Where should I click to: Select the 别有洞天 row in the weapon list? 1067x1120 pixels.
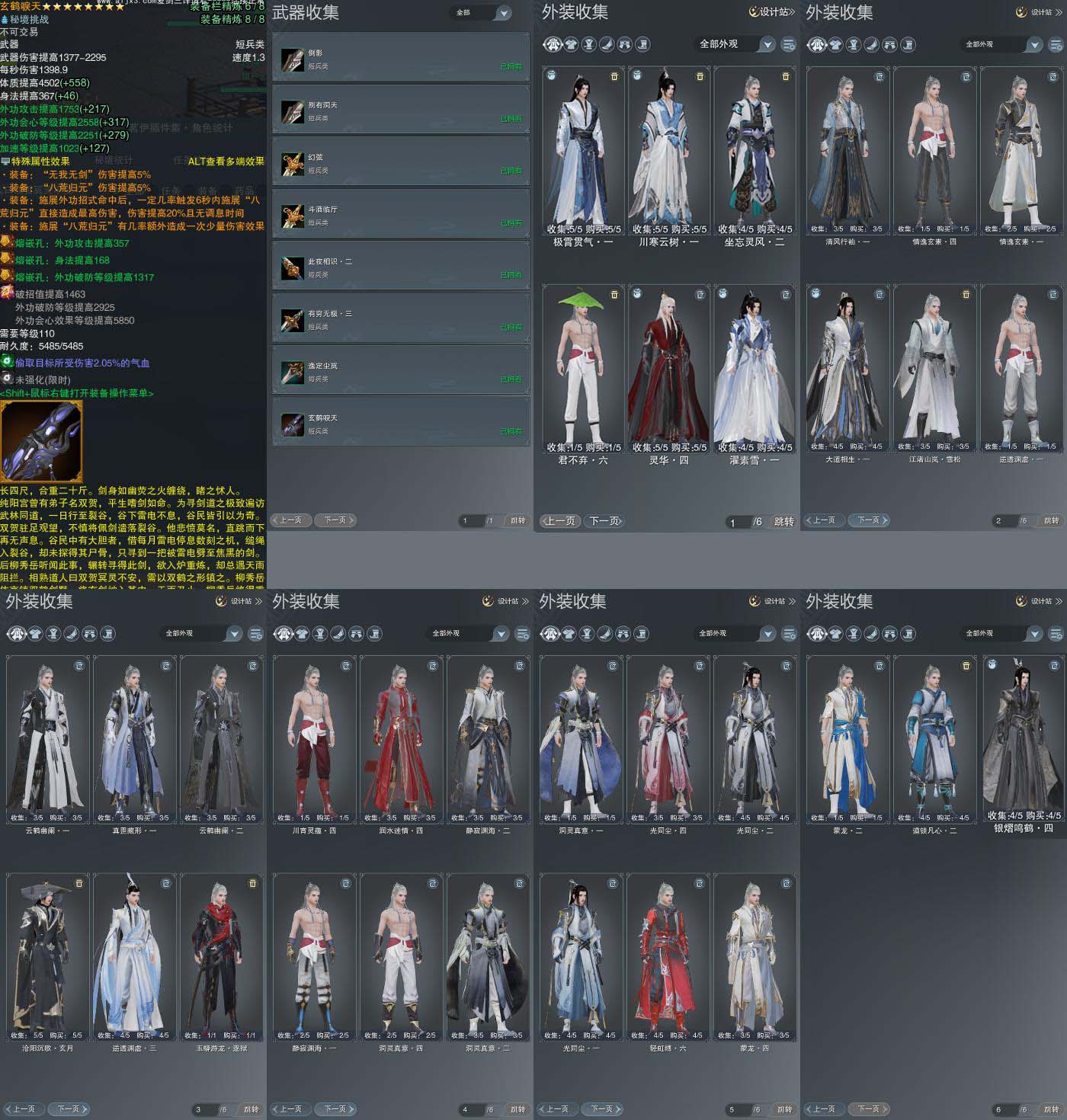tap(401, 110)
